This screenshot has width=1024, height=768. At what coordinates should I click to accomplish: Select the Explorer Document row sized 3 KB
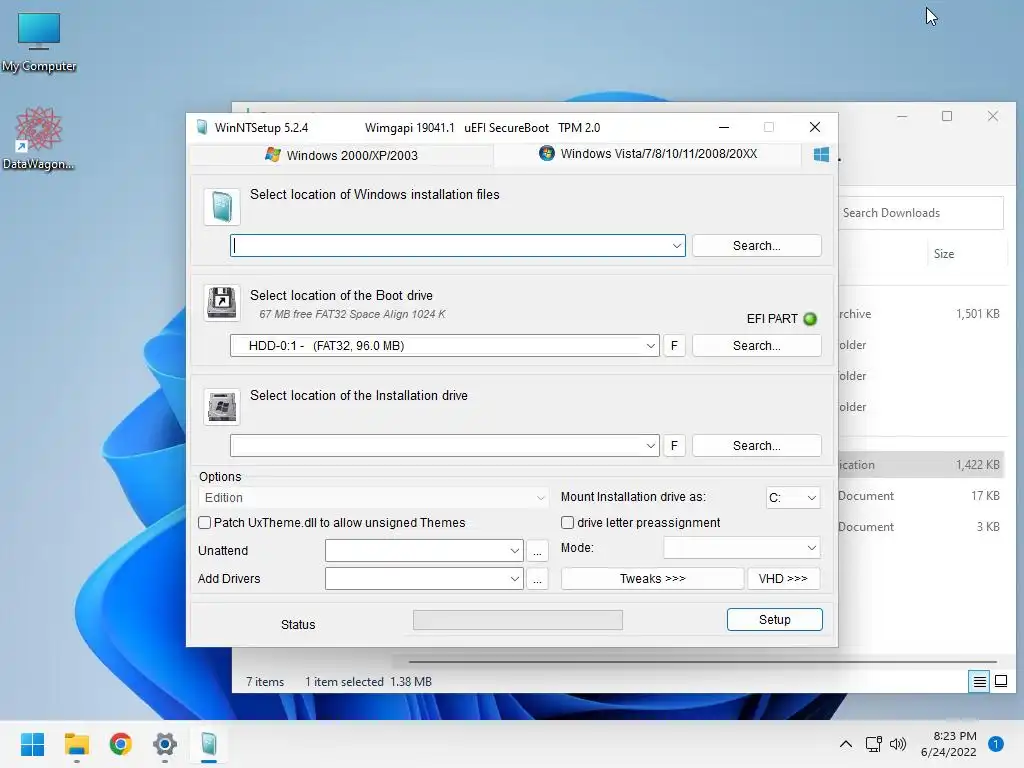click(921, 526)
